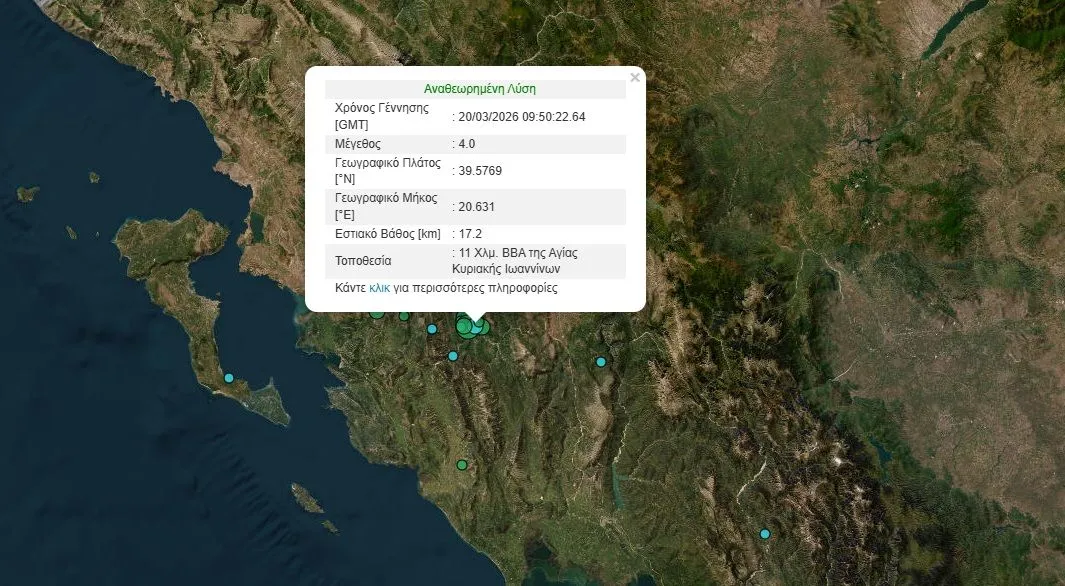Click the large green marker cluster under the popup tip

[x=468, y=326]
